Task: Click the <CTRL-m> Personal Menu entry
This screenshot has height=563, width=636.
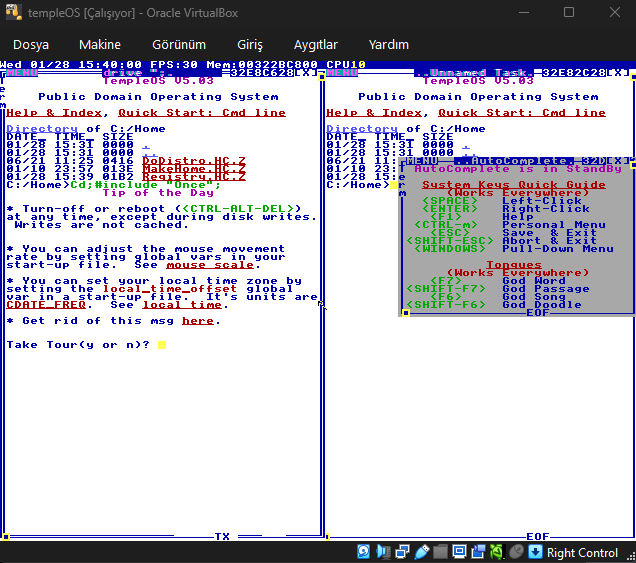Action: pyautogui.click(x=446, y=225)
